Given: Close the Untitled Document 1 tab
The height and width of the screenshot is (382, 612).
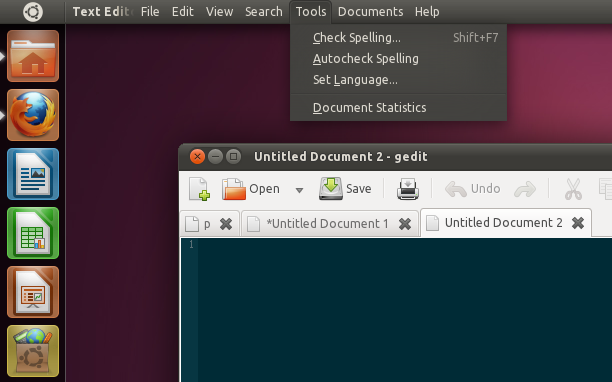Looking at the screenshot, I should click(405, 224).
